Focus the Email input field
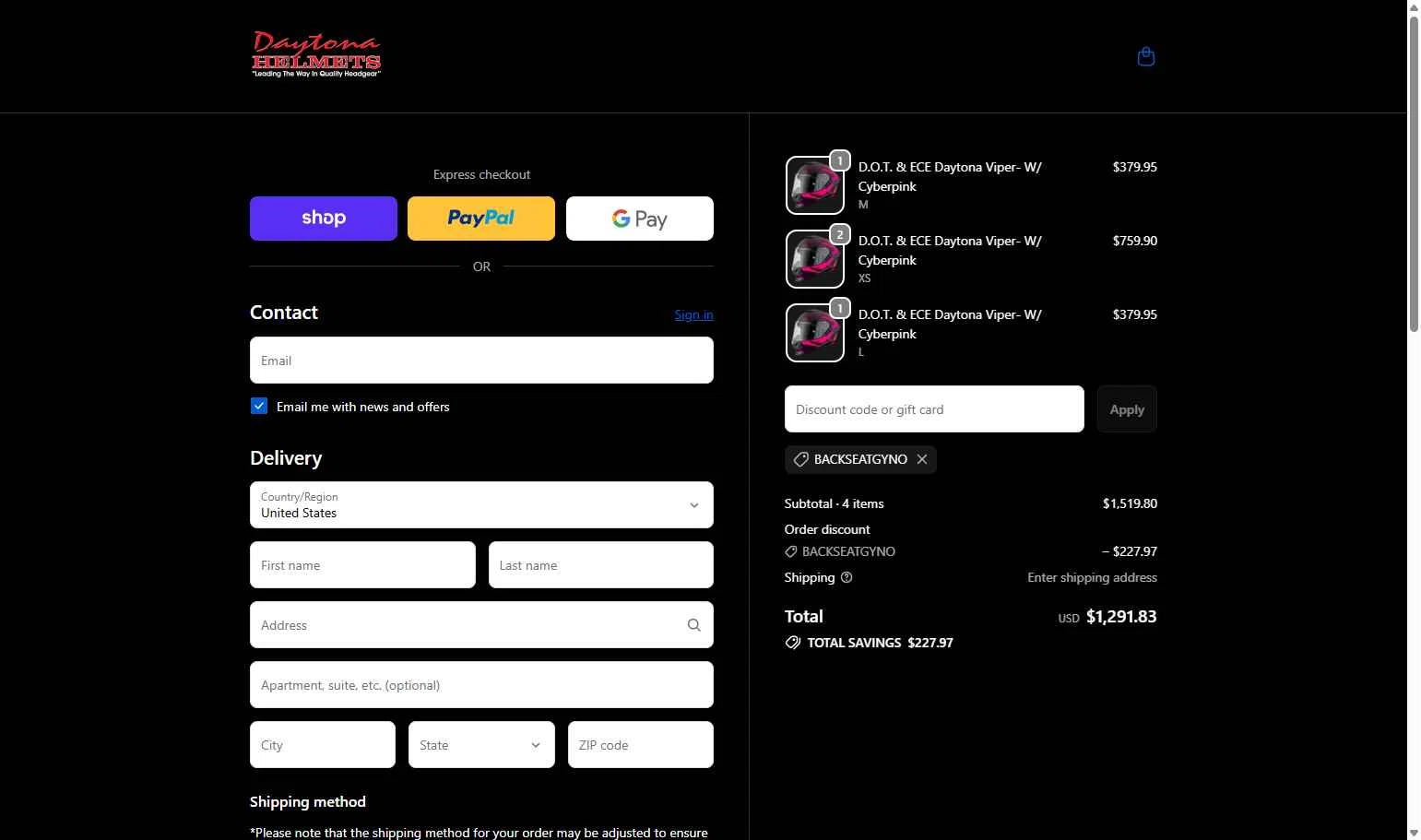1421x840 pixels. tap(481, 360)
